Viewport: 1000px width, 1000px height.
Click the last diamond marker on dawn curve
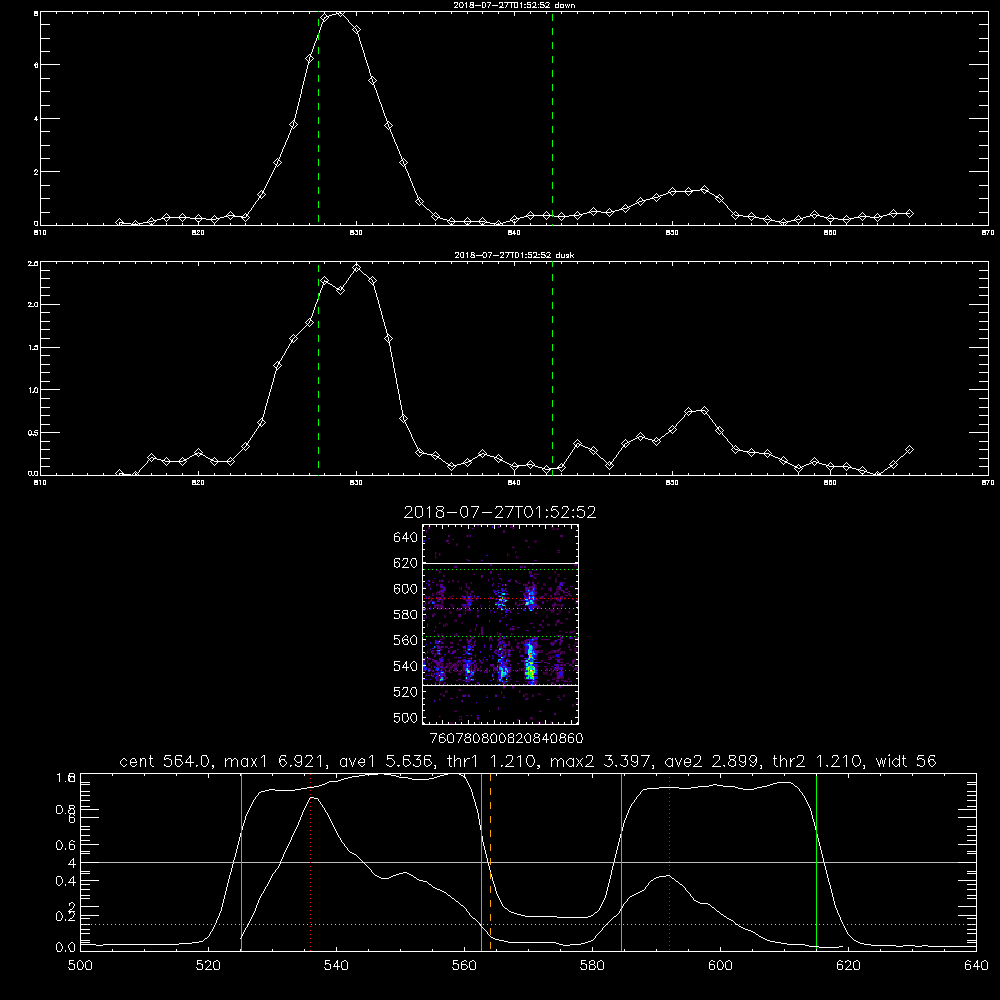pyautogui.click(x=909, y=214)
